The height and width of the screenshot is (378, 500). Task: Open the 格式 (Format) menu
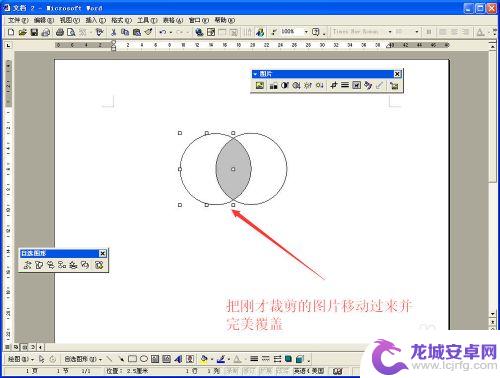[122, 20]
